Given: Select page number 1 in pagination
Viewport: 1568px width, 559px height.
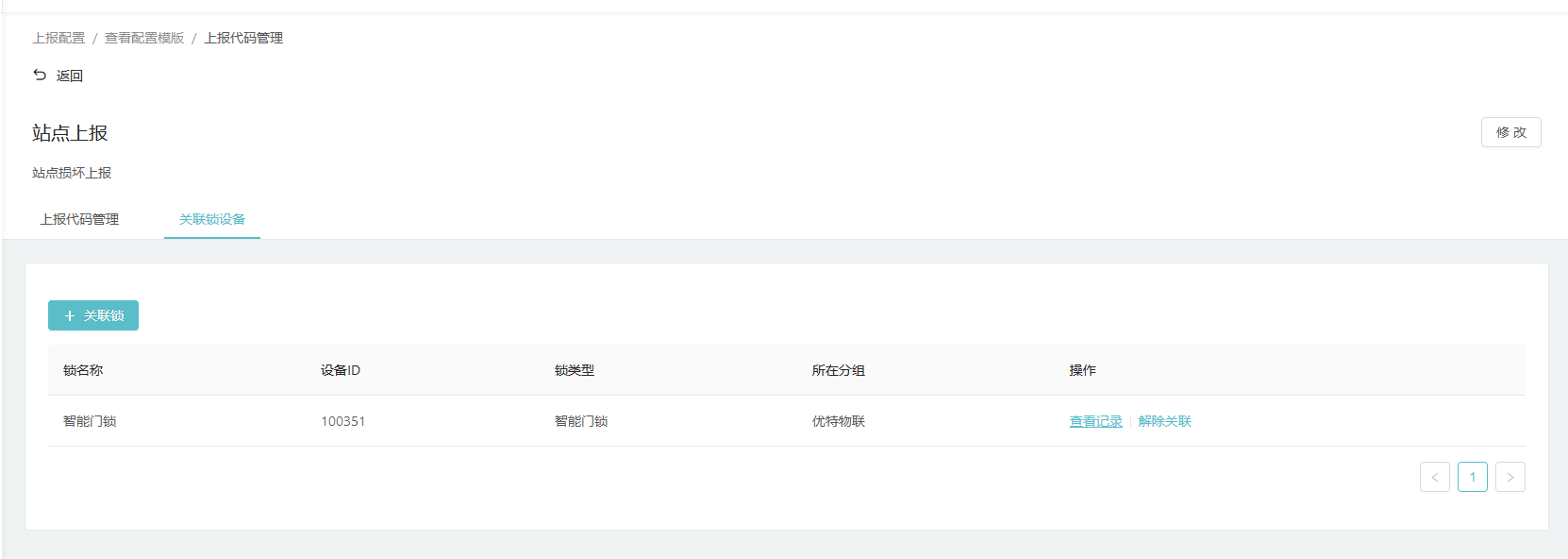Looking at the screenshot, I should click(x=1472, y=477).
